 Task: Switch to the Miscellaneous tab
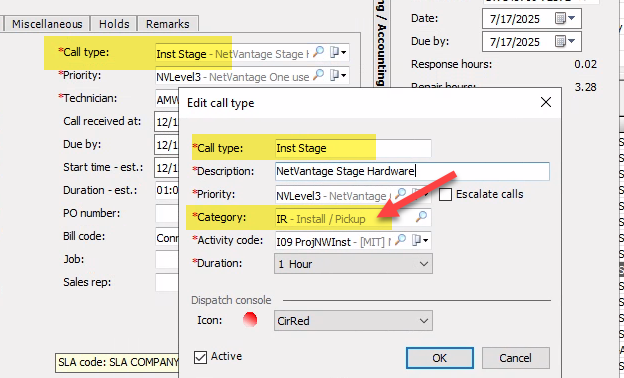(47, 24)
